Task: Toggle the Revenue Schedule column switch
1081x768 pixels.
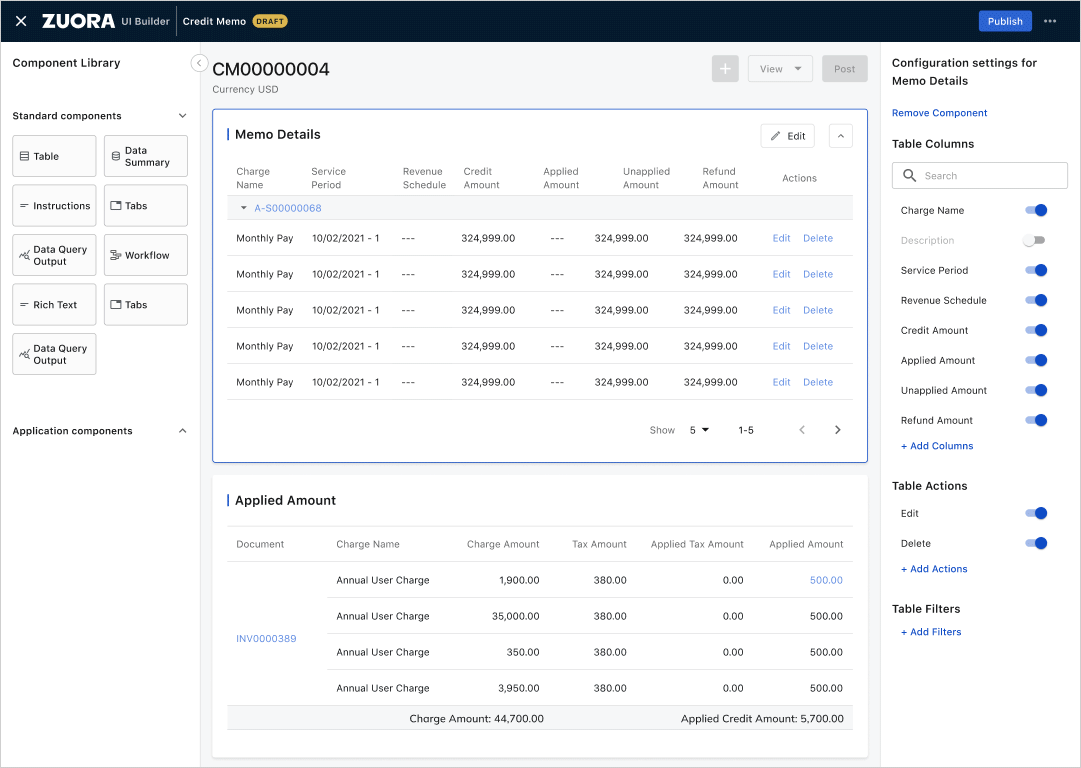Action: point(1035,301)
